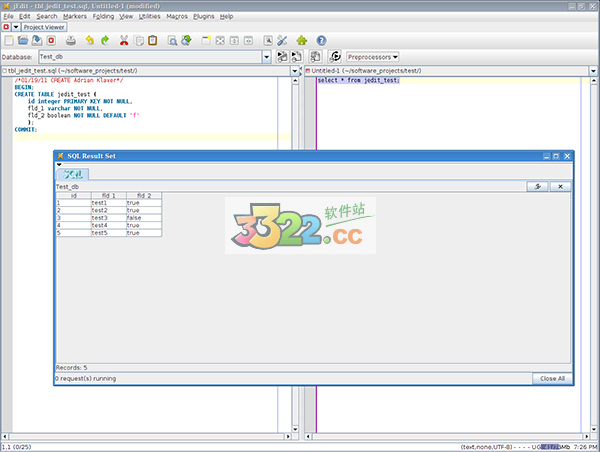Open the Help question mark icon

[321, 41]
